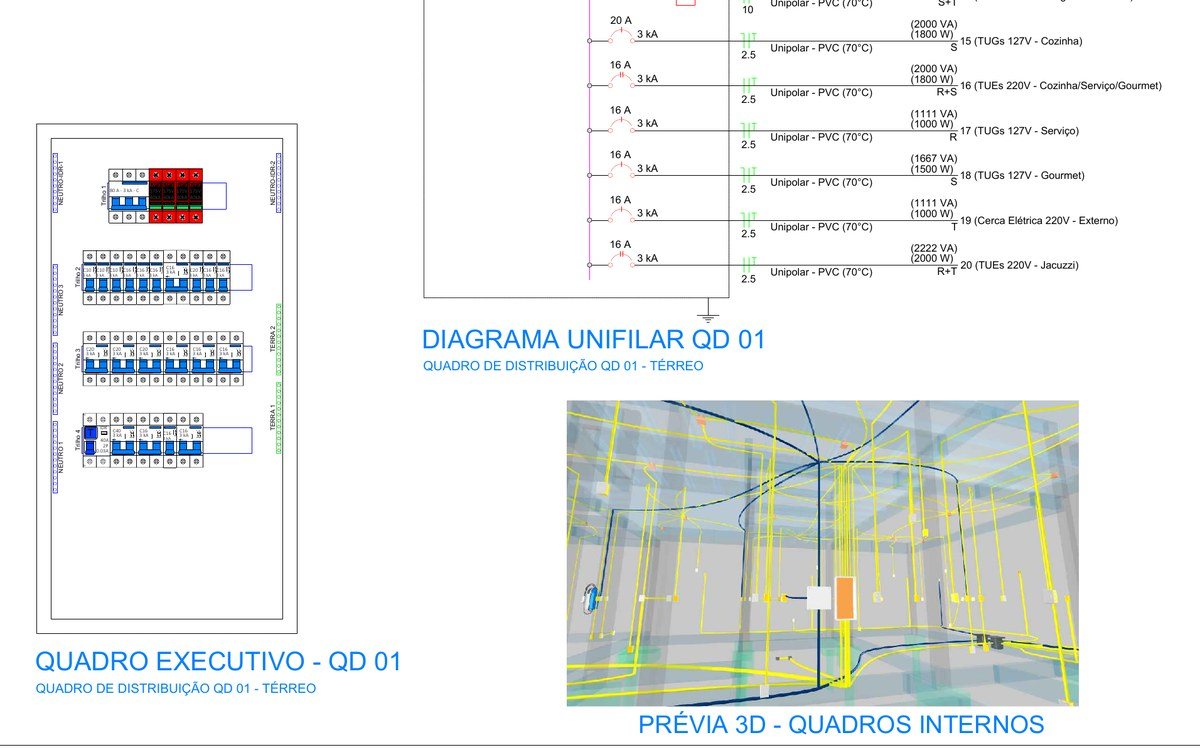Click the main 3-pole breaker on Trilho 1

(x=128, y=196)
